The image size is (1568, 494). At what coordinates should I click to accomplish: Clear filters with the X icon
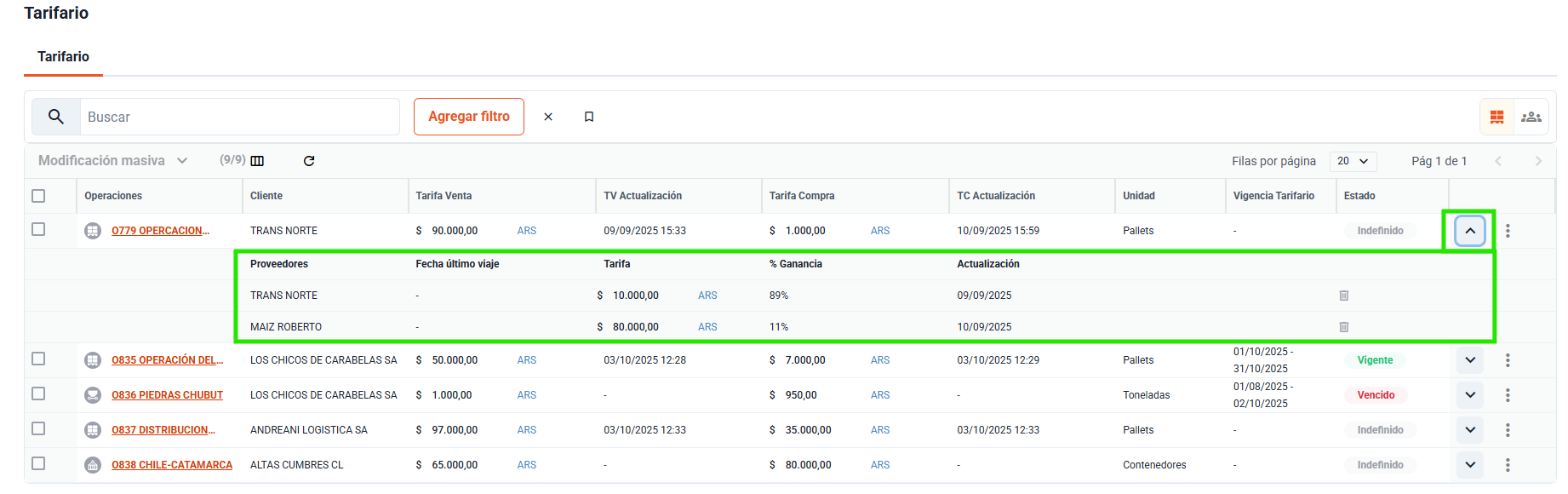coord(548,117)
